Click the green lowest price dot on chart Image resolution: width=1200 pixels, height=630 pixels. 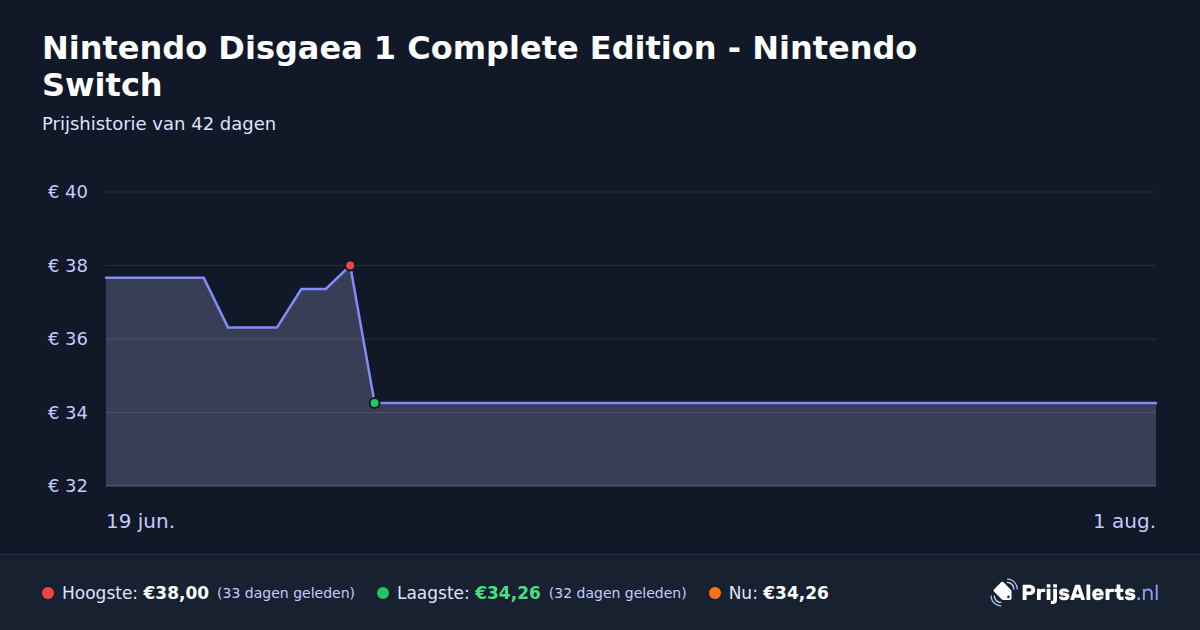click(x=374, y=403)
